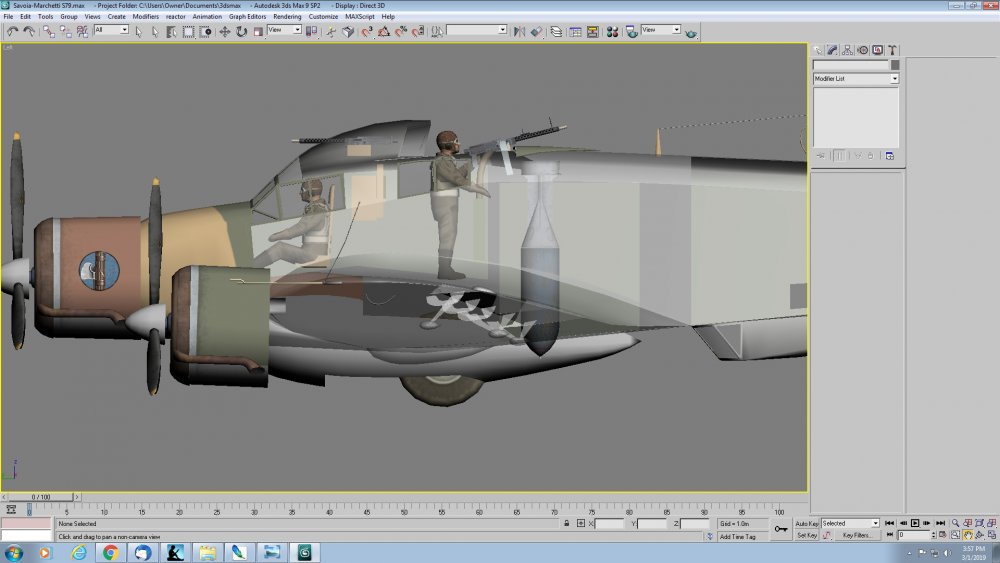Switch to the Display panel tab

[x=878, y=50]
